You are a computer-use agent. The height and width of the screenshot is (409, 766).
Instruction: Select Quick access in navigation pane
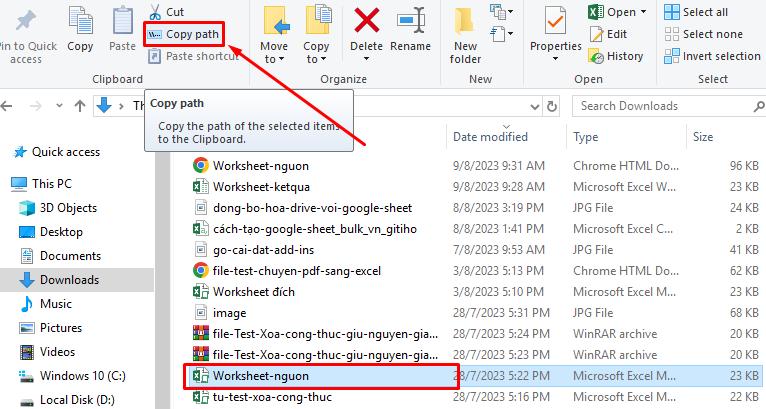click(57, 152)
